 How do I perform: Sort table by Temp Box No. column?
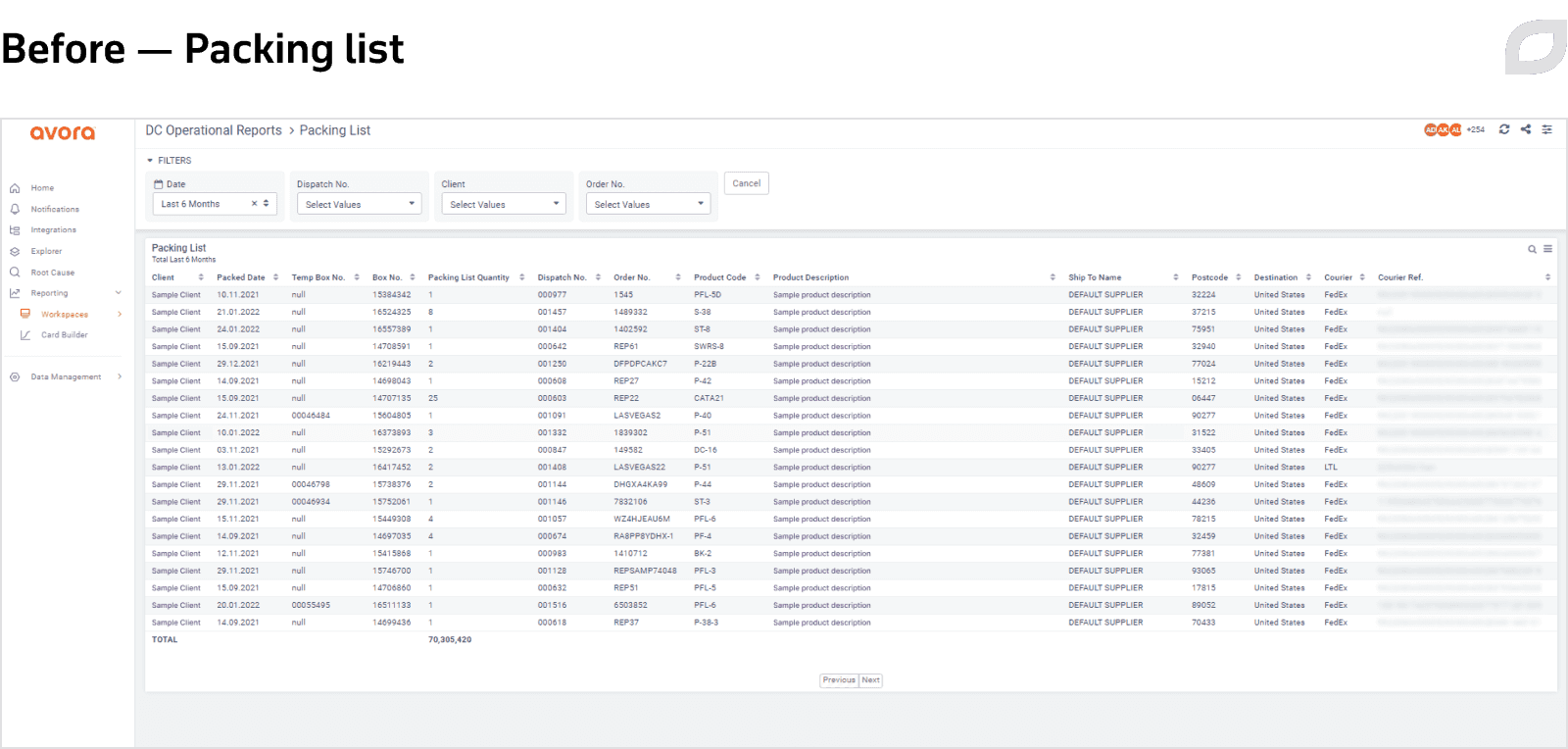tap(357, 277)
